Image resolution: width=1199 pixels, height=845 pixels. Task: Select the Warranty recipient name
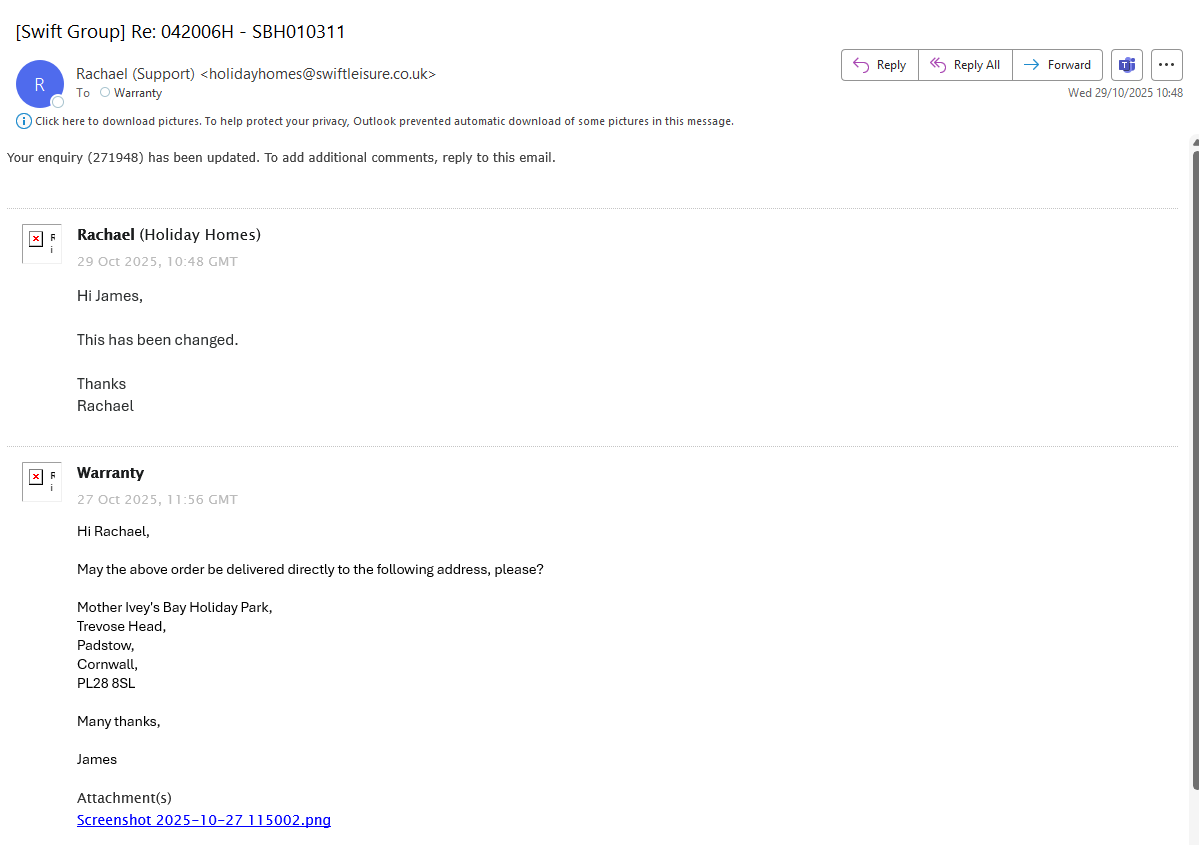pyautogui.click(x=138, y=93)
